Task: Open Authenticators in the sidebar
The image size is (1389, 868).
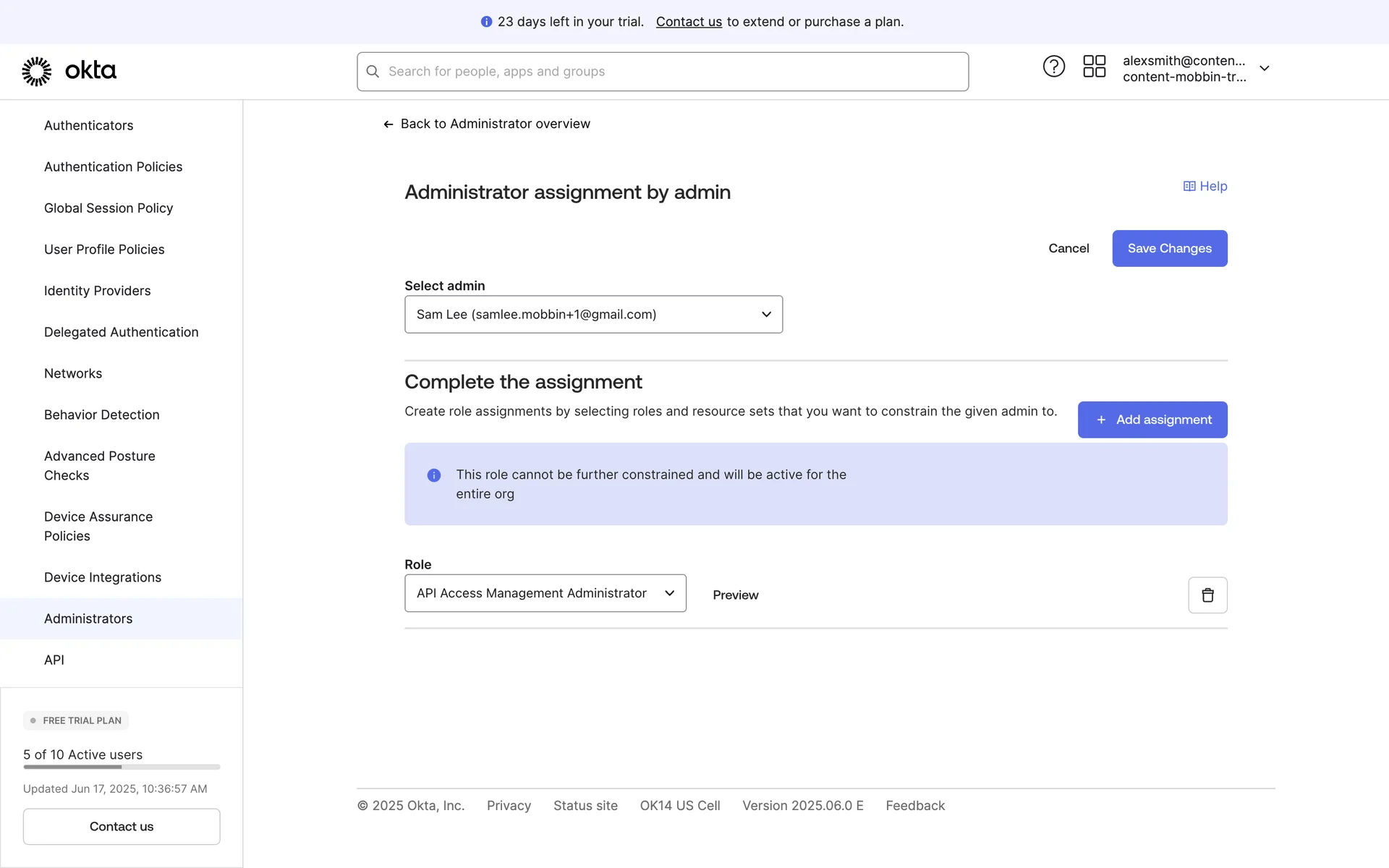Action: point(88,125)
